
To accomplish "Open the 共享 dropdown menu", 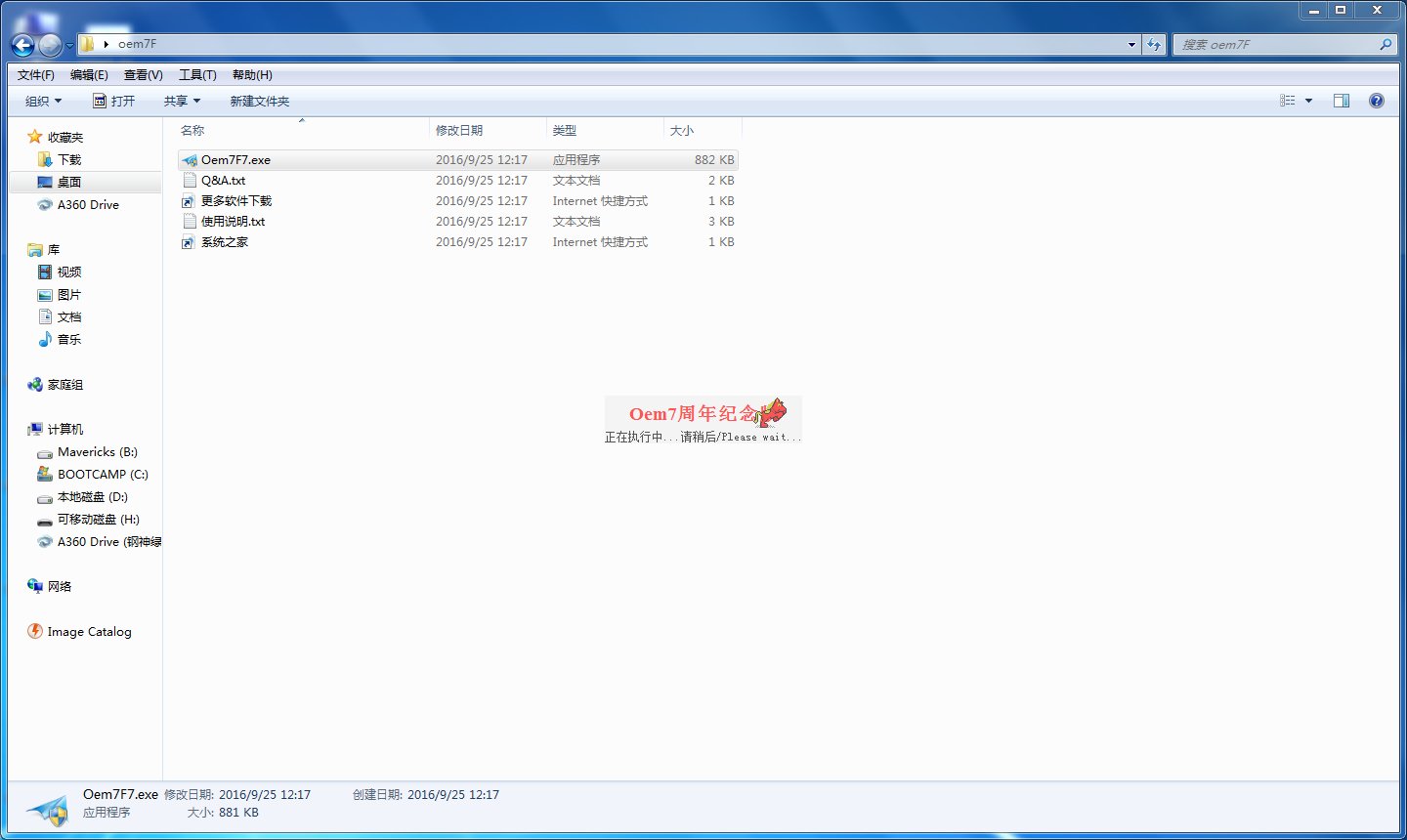I will coord(180,100).
